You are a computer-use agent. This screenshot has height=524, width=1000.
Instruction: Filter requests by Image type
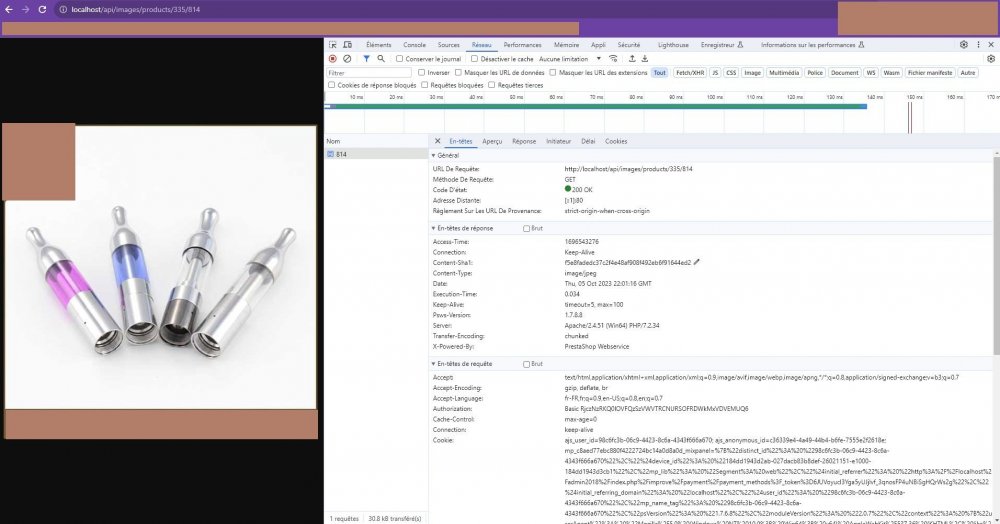coord(753,73)
